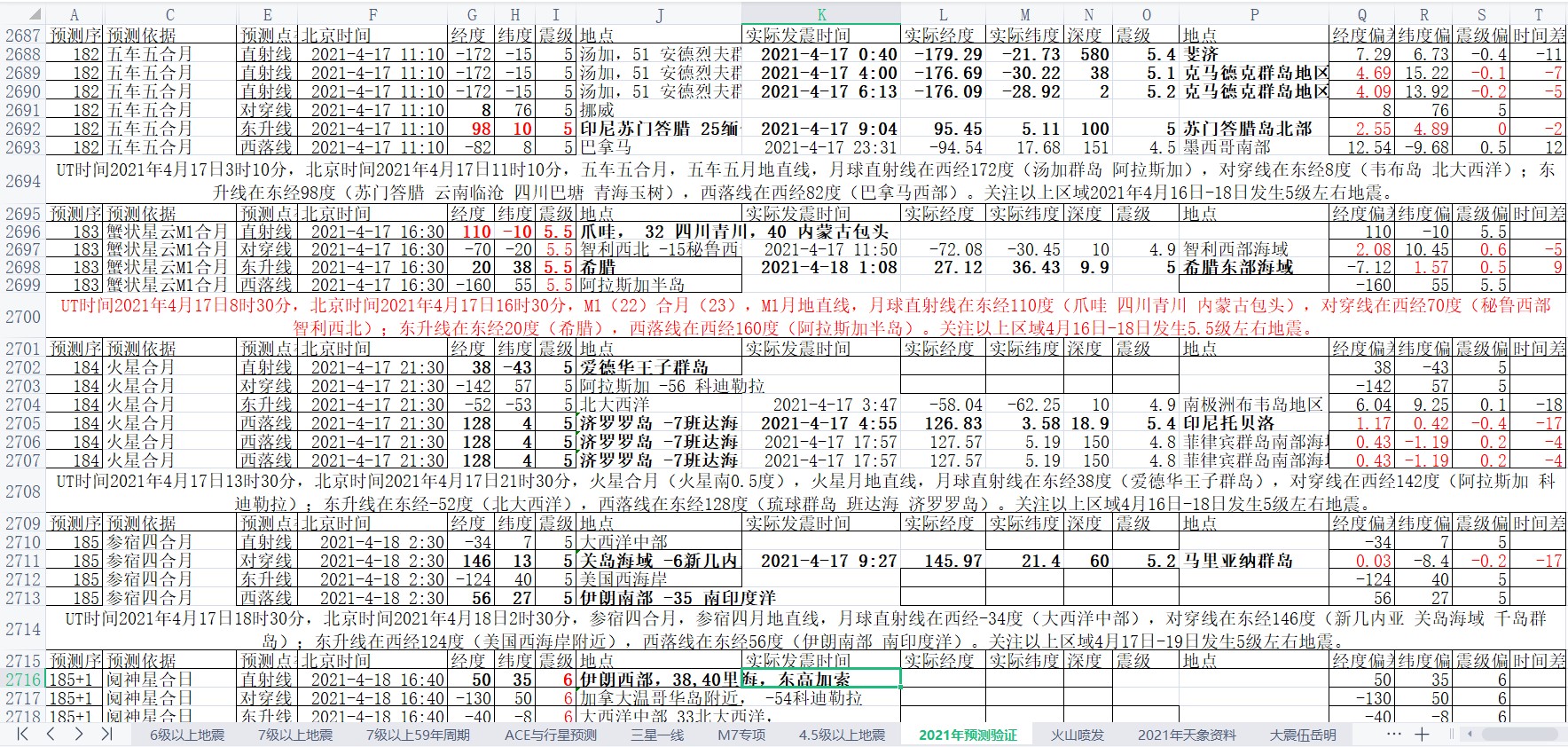
Task: Select column P header
Action: [x=1254, y=15]
